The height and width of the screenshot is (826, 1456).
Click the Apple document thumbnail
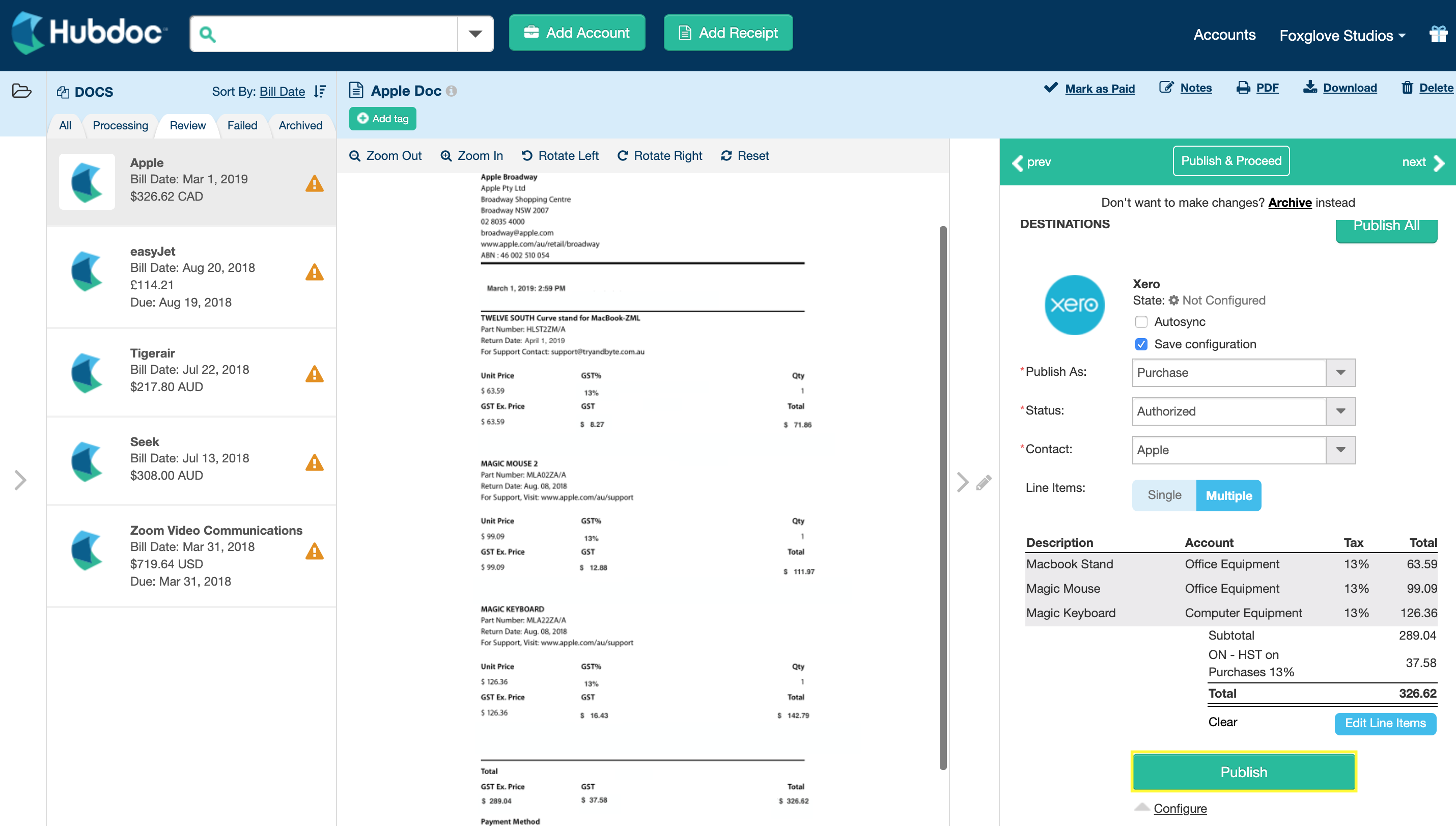click(x=87, y=181)
